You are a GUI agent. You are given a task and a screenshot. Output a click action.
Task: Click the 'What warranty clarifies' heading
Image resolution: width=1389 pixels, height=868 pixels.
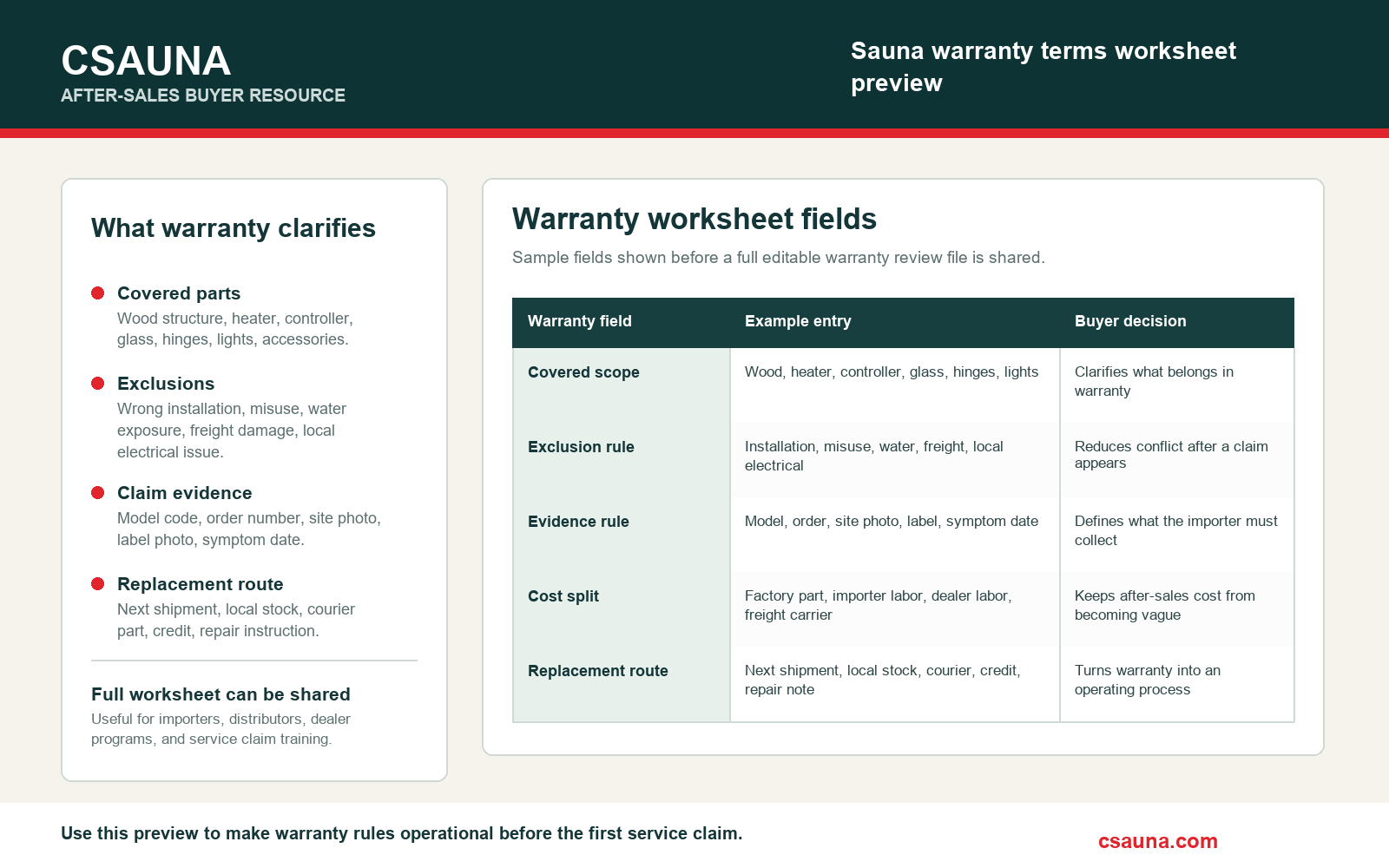[x=234, y=228]
